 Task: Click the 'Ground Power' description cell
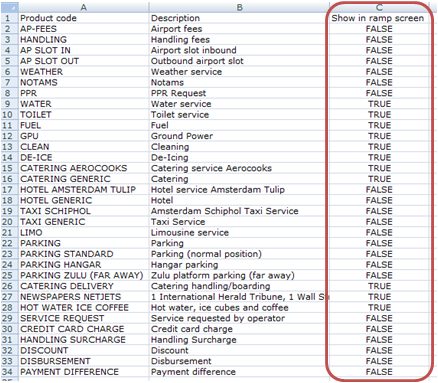click(x=239, y=136)
